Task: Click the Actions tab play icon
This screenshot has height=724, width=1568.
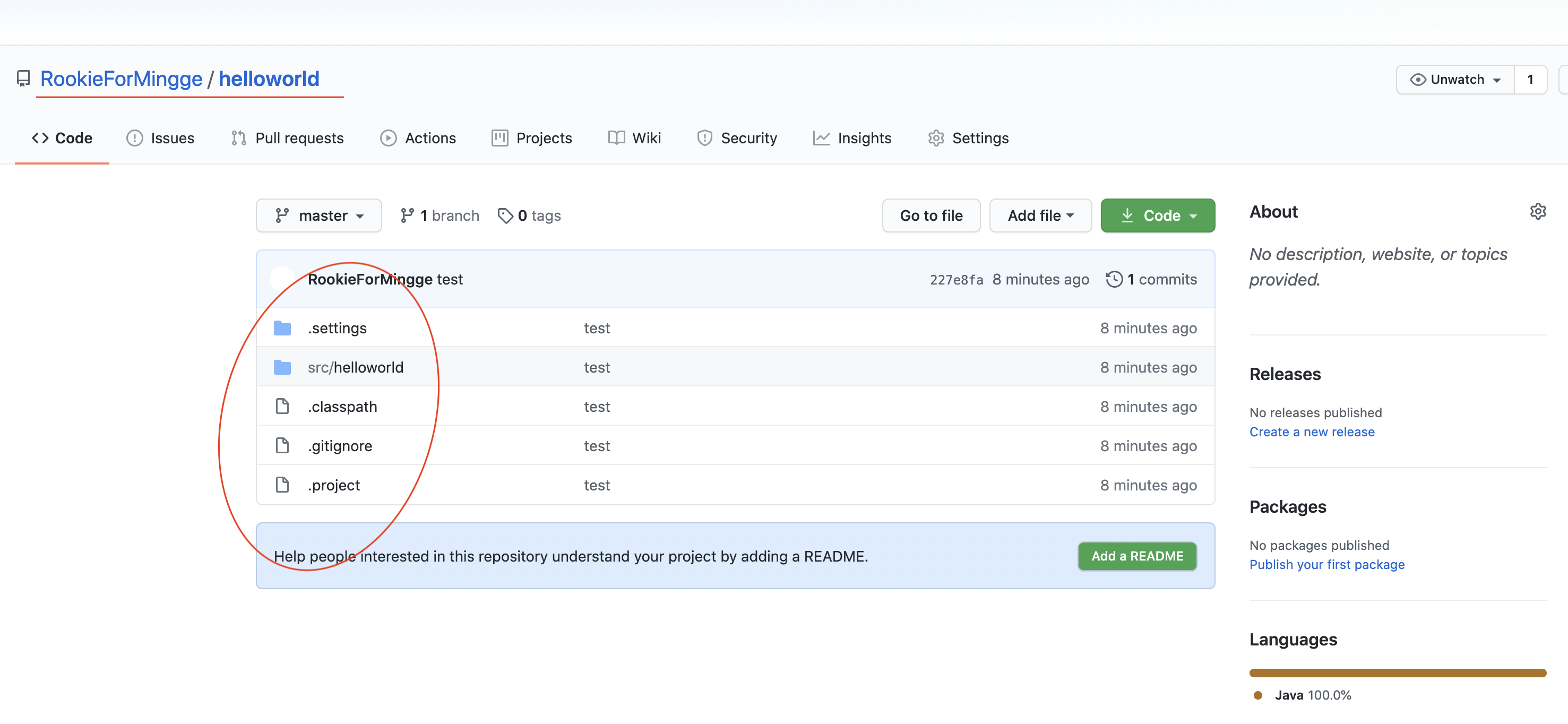Action: (389, 138)
